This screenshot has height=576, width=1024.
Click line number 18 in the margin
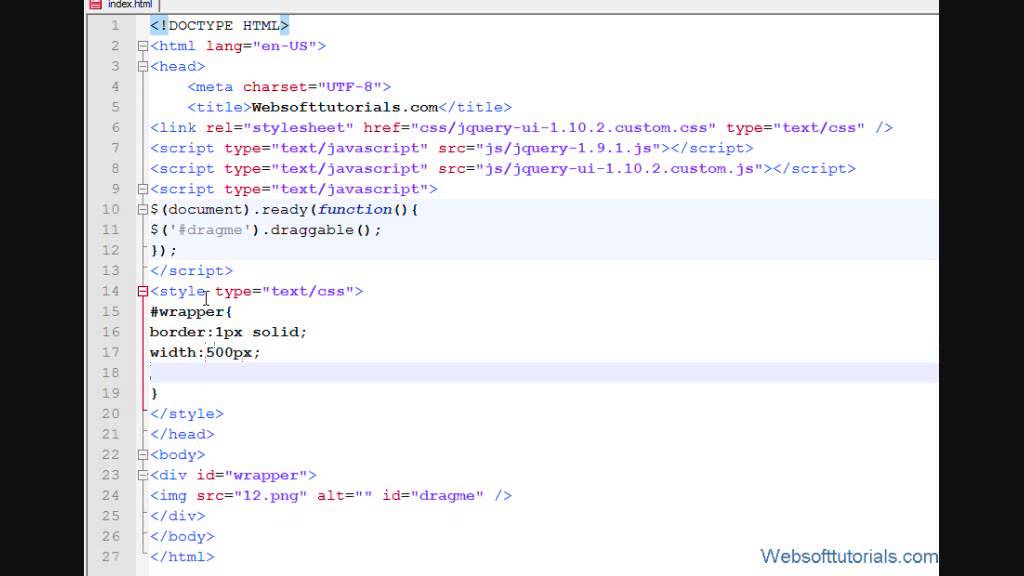click(110, 373)
